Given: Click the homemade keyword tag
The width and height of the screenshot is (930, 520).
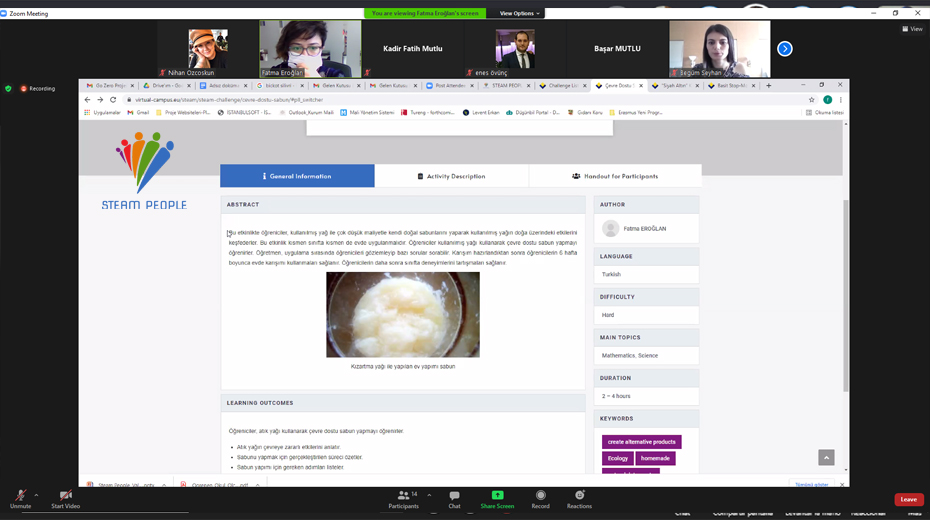Looking at the screenshot, I should [x=655, y=458].
